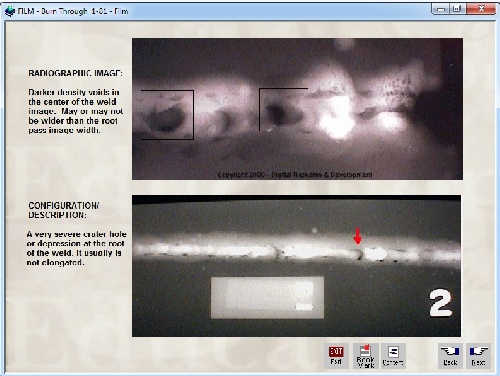Open the Book Mark button
The image size is (500, 376).
366,356
